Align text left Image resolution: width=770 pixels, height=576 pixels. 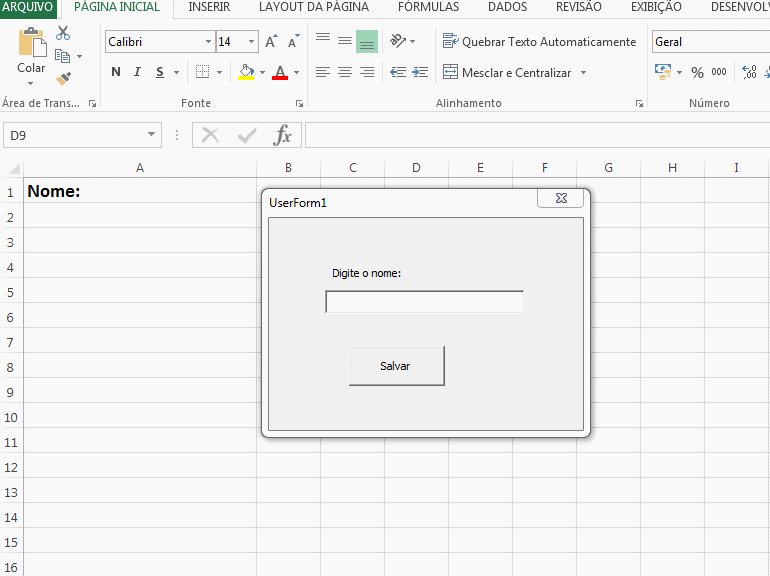click(323, 72)
